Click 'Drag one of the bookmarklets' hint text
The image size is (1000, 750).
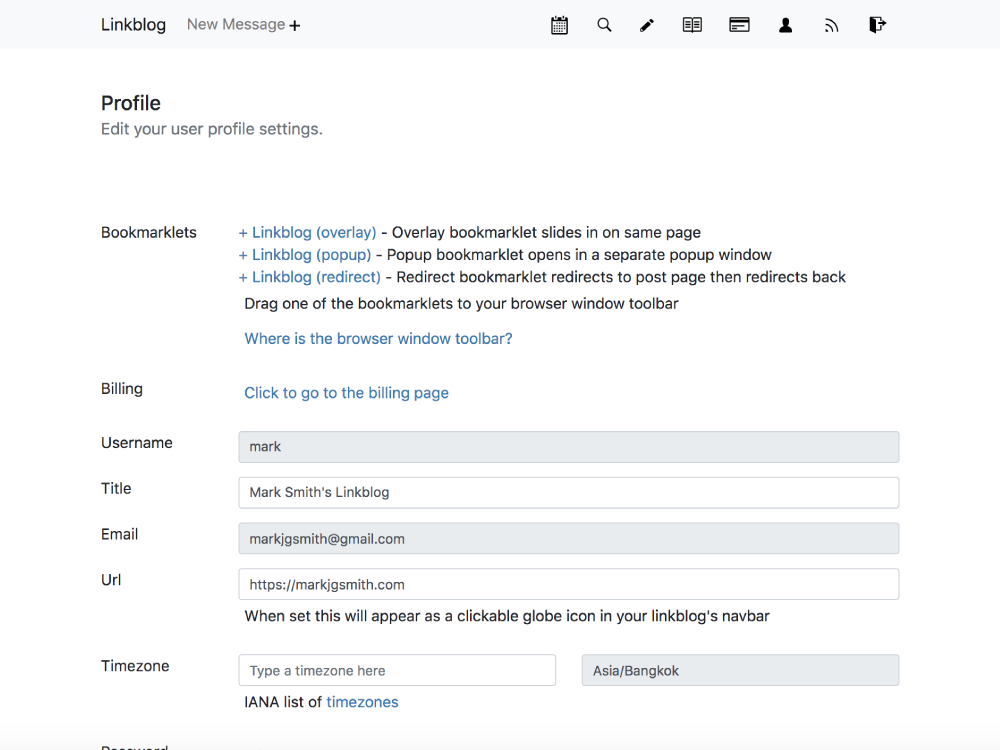pos(461,304)
